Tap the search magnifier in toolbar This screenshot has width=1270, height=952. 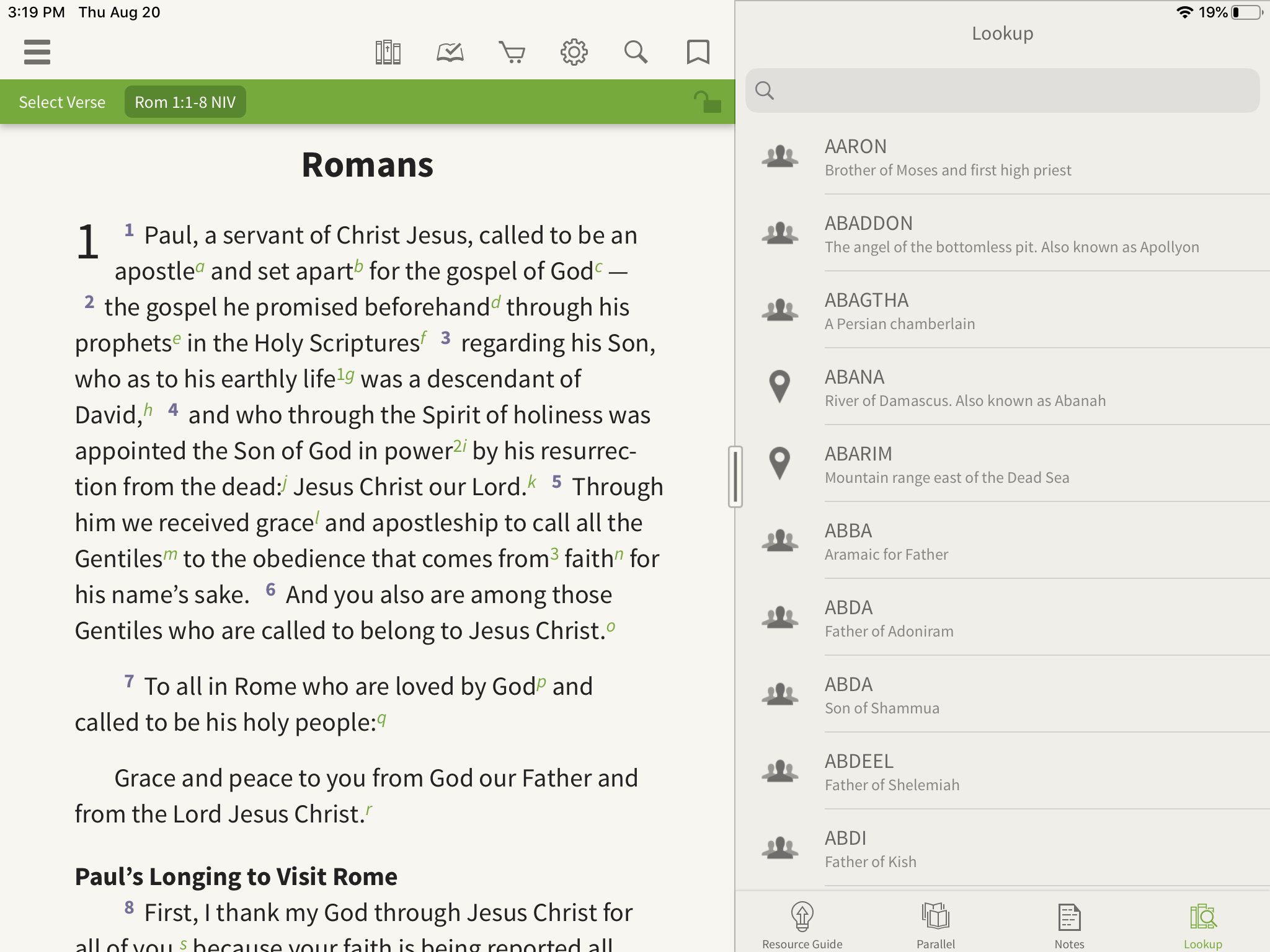(x=636, y=52)
